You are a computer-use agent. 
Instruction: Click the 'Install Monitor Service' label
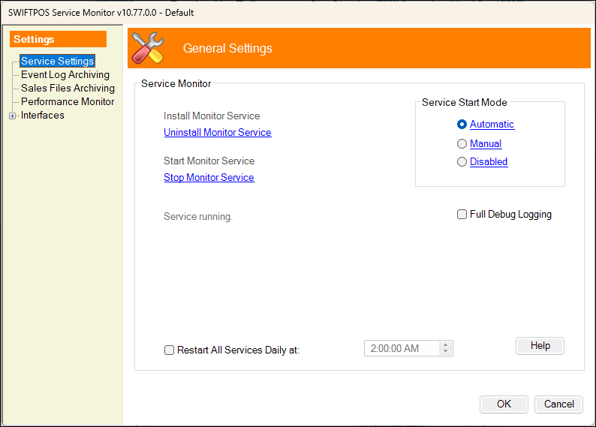pos(212,116)
